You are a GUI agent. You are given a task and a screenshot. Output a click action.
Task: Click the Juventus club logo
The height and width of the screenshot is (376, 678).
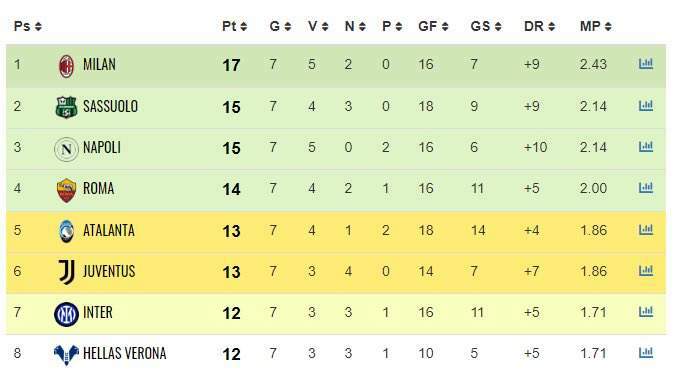pyautogui.click(x=67, y=272)
